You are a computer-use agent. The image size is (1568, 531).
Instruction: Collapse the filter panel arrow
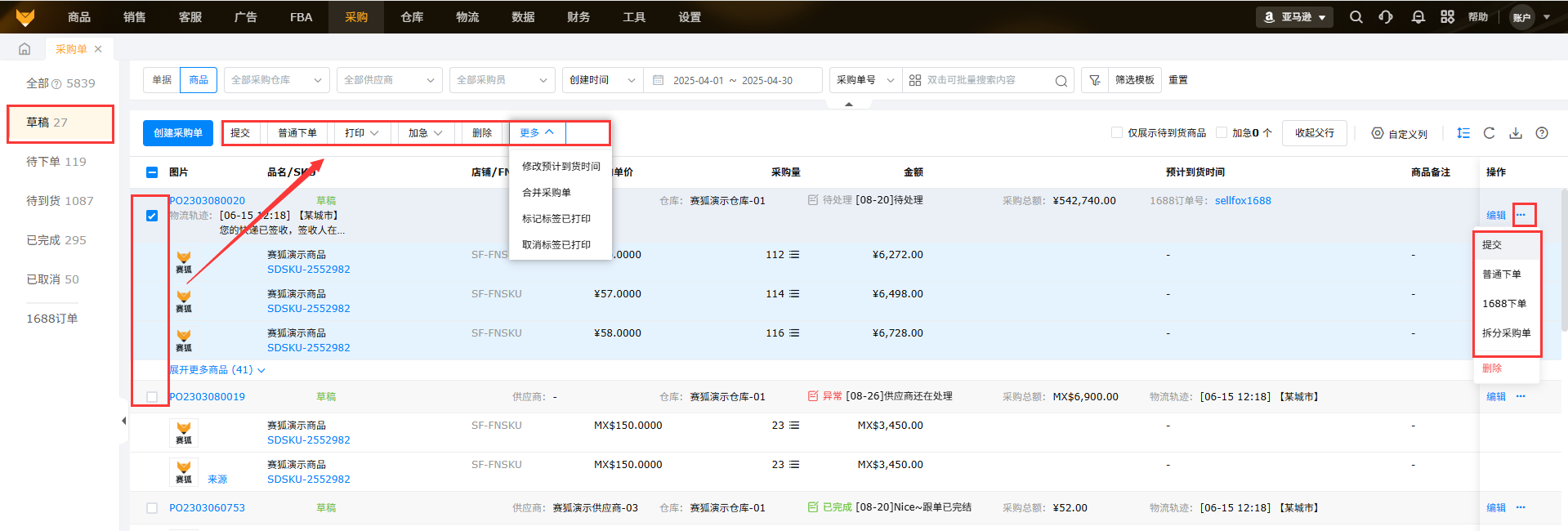point(849,104)
